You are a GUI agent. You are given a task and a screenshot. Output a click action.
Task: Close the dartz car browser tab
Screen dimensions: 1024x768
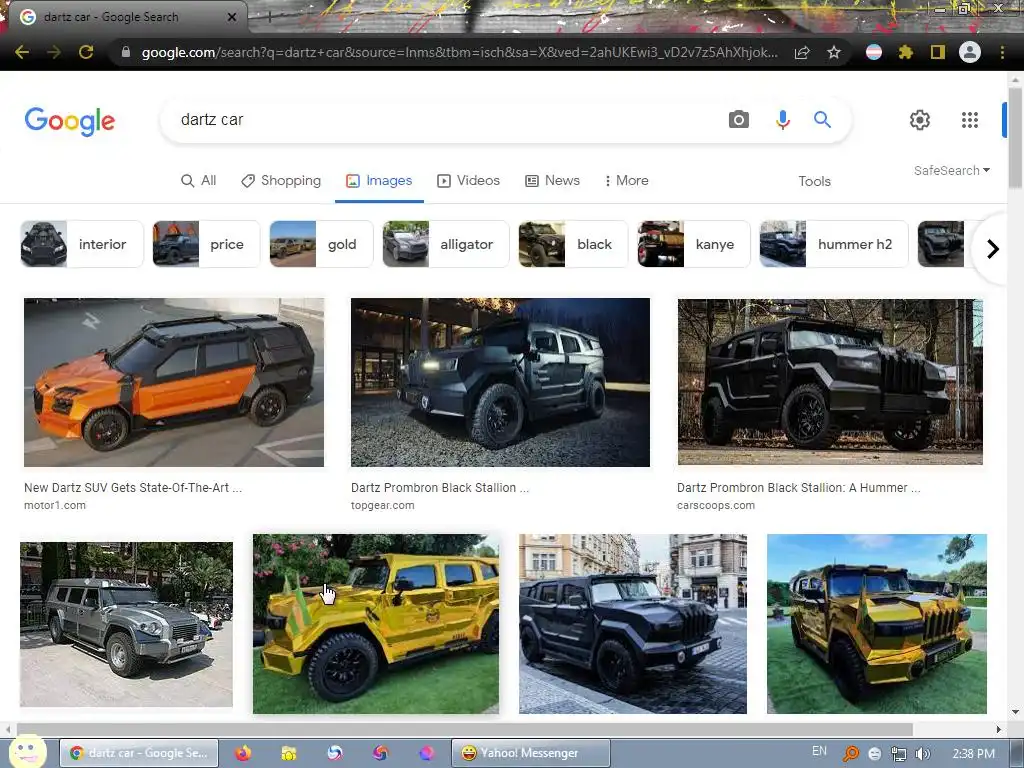[232, 17]
